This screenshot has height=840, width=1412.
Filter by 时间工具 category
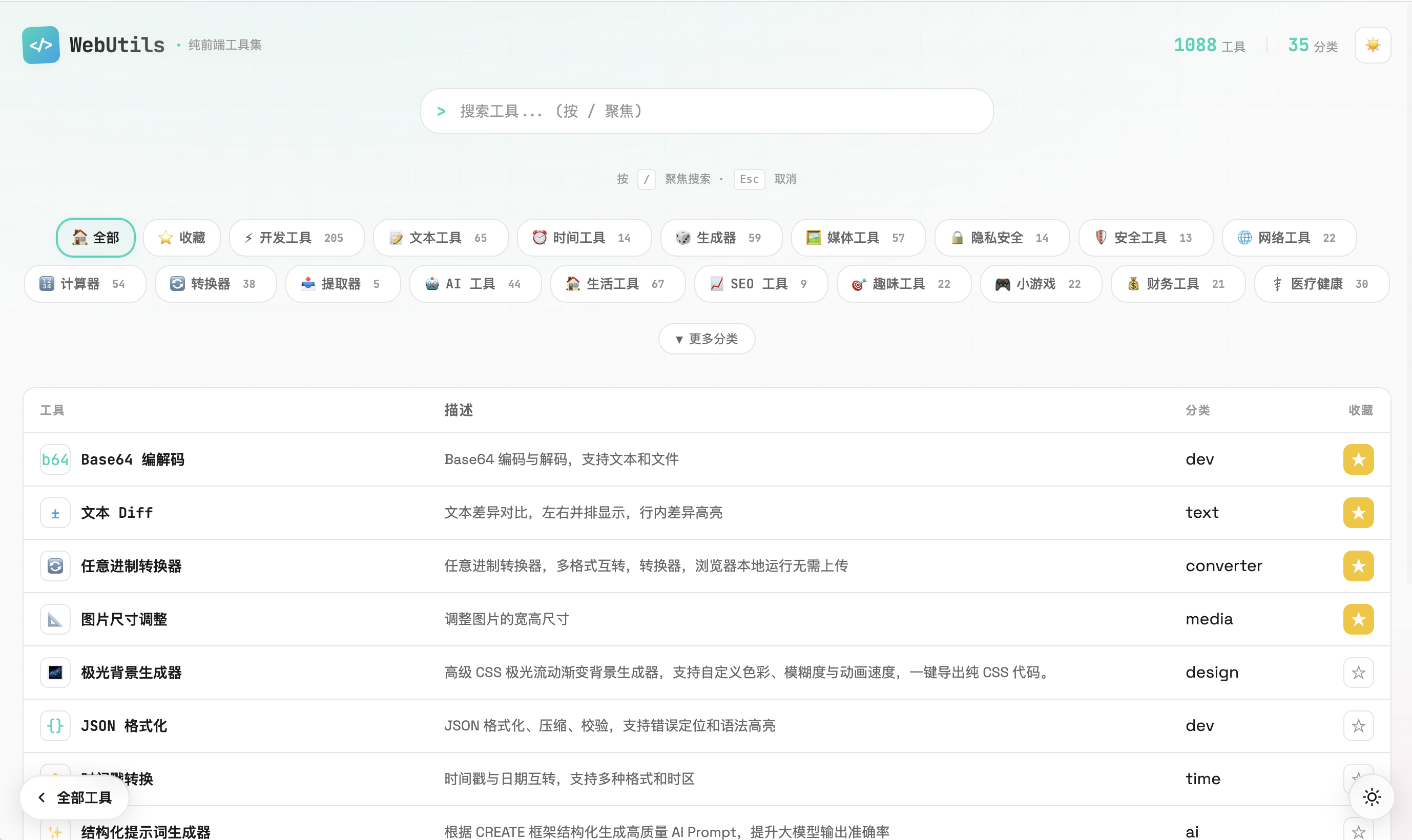click(x=584, y=238)
